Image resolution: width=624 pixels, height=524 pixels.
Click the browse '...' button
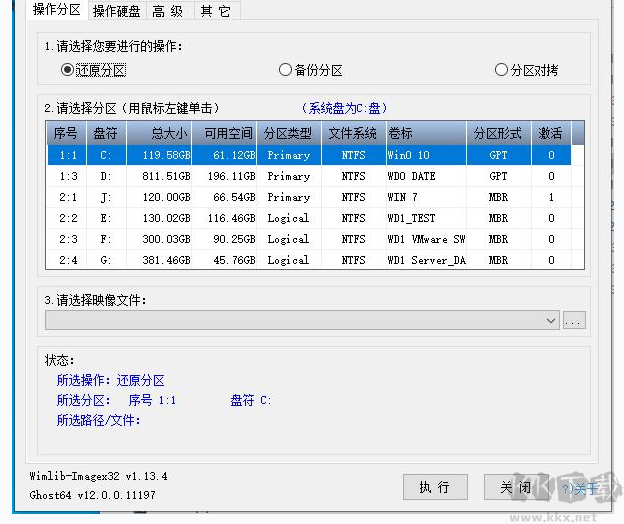(x=574, y=320)
